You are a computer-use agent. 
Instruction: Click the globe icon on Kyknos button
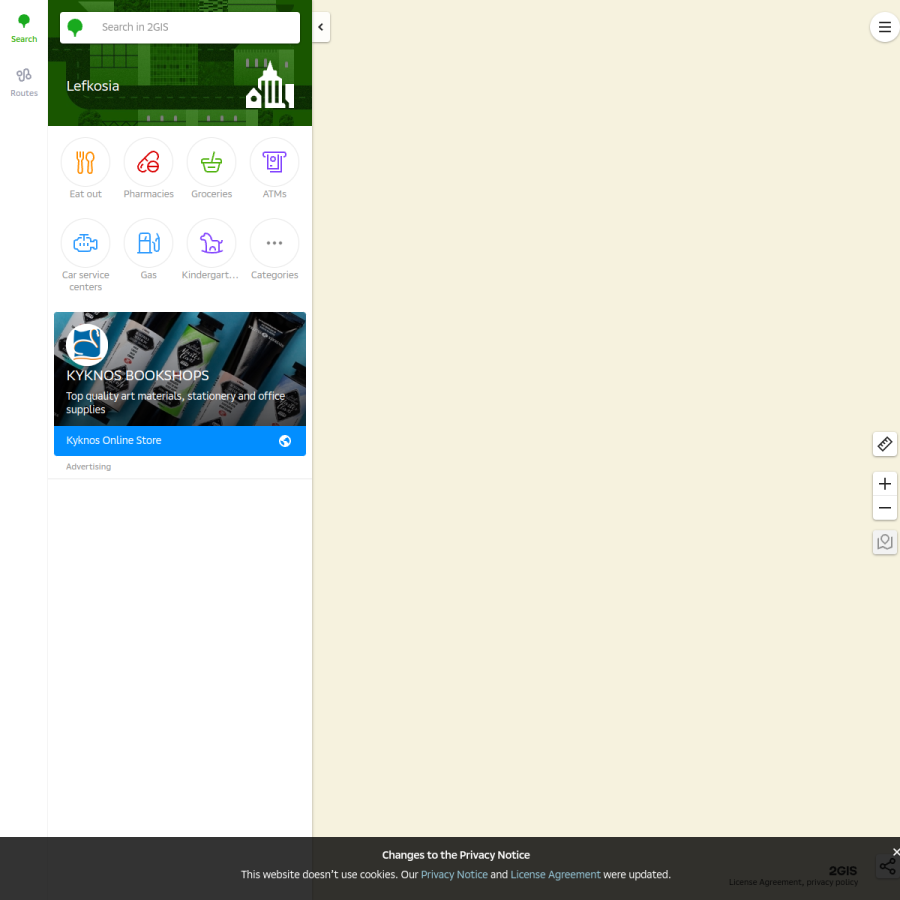(x=285, y=441)
